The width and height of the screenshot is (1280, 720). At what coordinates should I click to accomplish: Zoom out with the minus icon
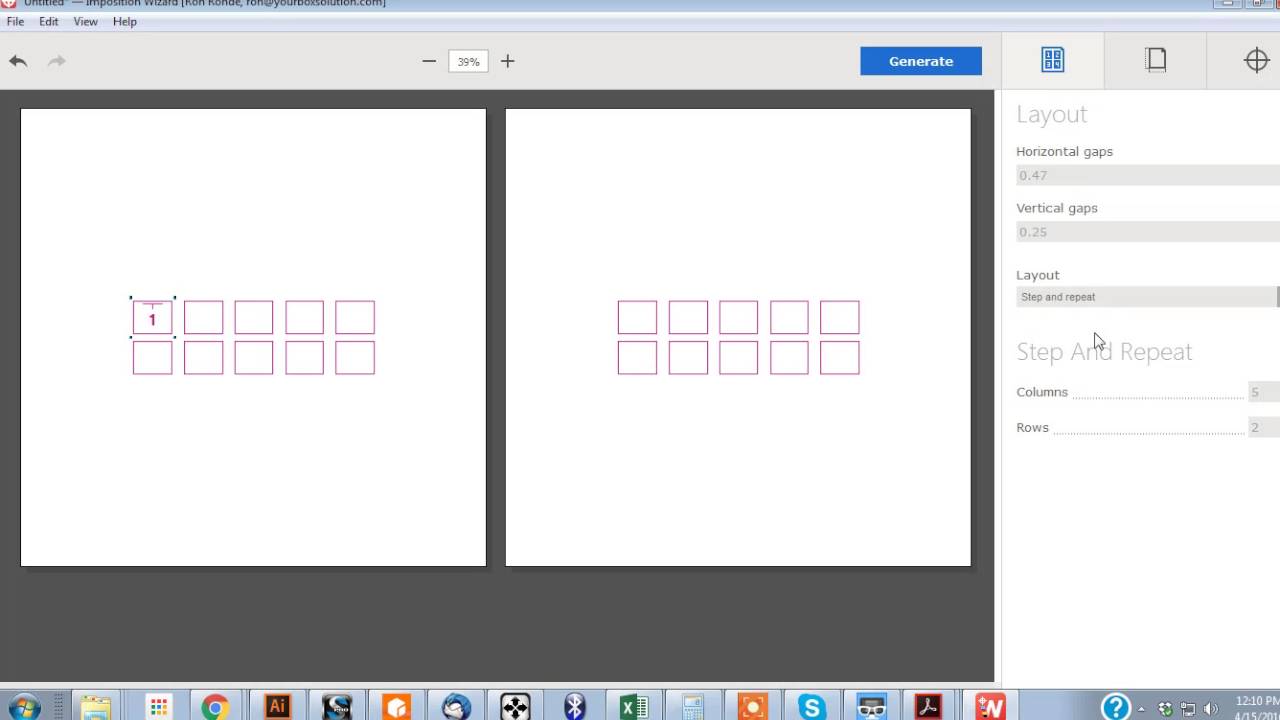click(429, 61)
